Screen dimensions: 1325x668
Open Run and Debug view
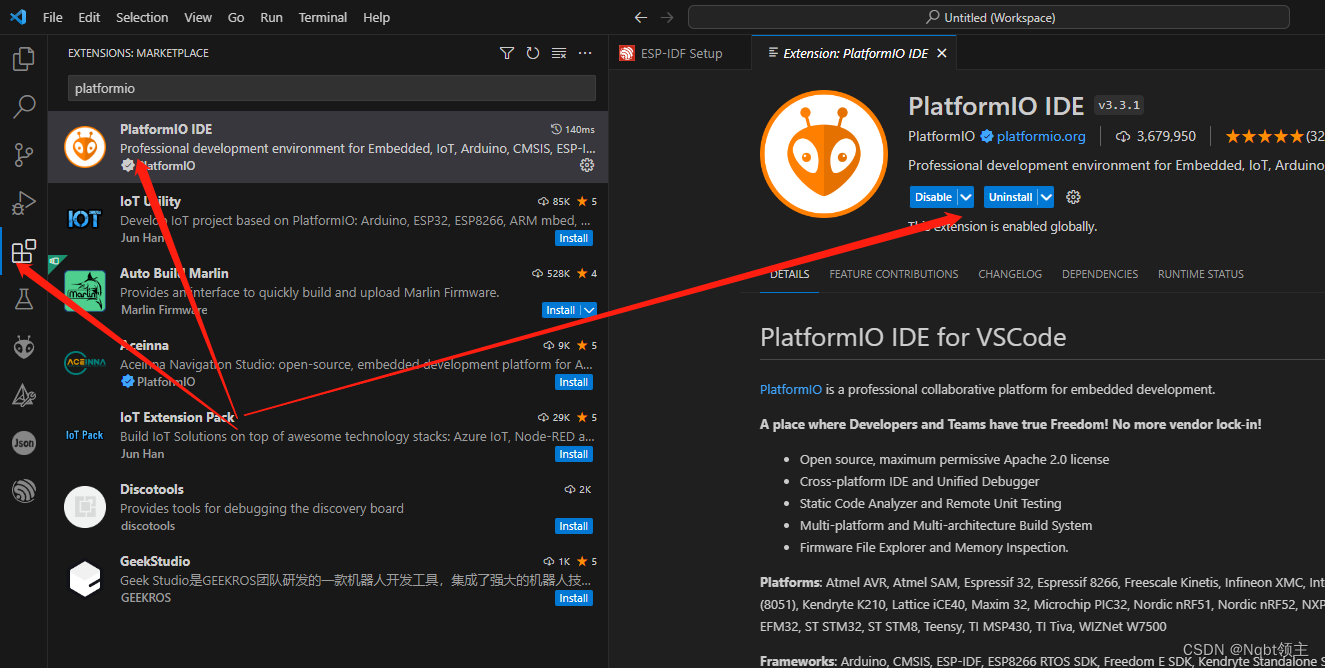coord(24,203)
